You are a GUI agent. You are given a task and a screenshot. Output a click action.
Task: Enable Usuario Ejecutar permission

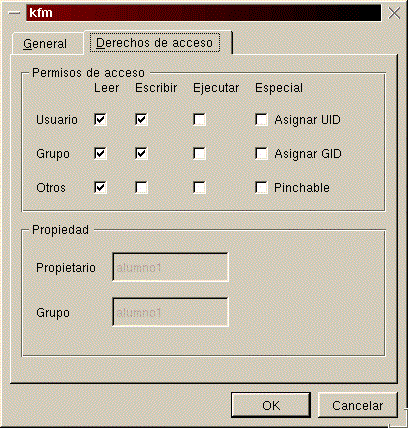(x=199, y=119)
